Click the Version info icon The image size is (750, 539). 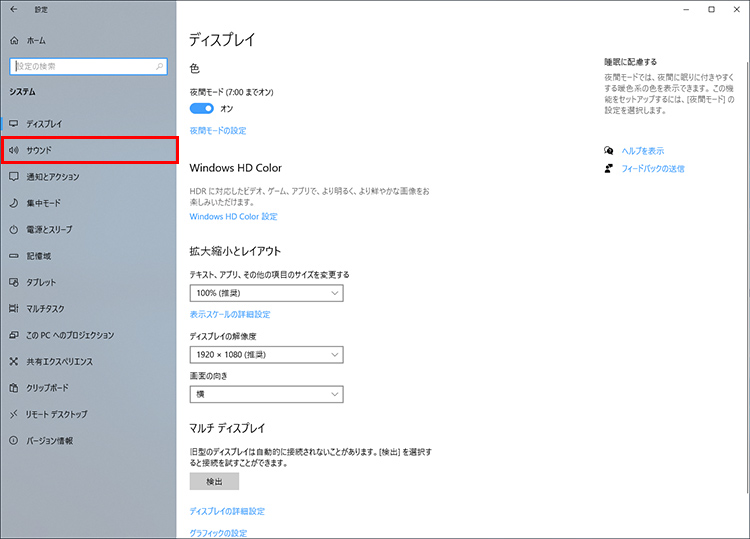[x=14, y=441]
